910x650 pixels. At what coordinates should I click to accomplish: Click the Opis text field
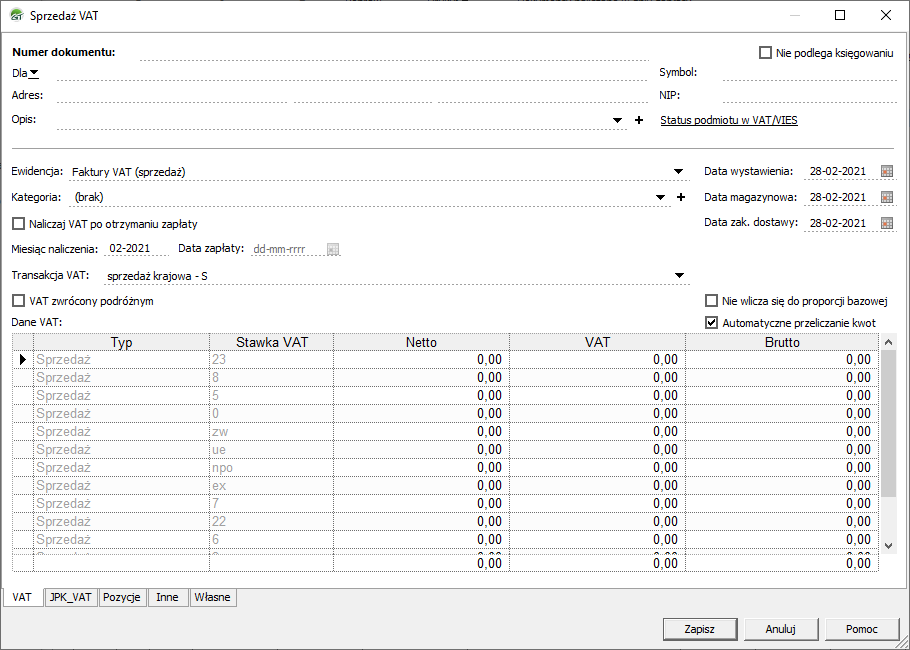tap(333, 120)
